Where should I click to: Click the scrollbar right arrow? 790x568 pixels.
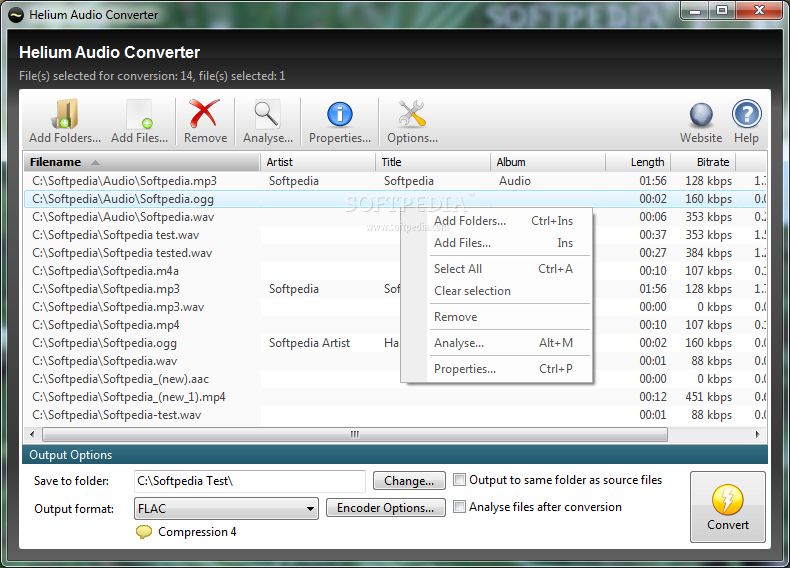(x=757, y=434)
